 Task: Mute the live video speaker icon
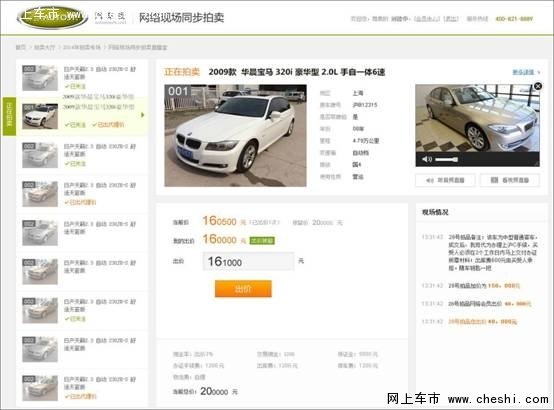[x=426, y=160]
